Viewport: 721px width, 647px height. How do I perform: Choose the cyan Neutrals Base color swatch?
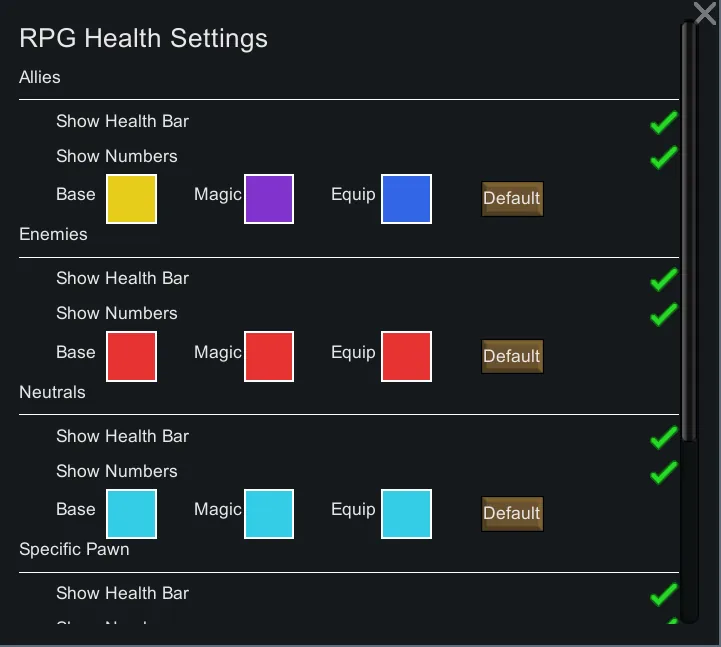[132, 514]
